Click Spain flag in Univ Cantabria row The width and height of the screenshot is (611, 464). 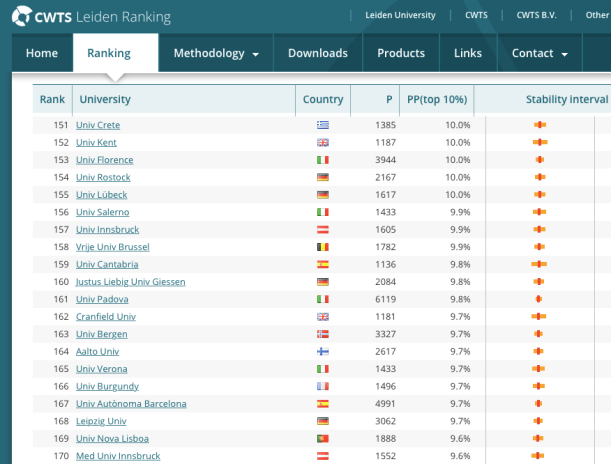coord(322,264)
